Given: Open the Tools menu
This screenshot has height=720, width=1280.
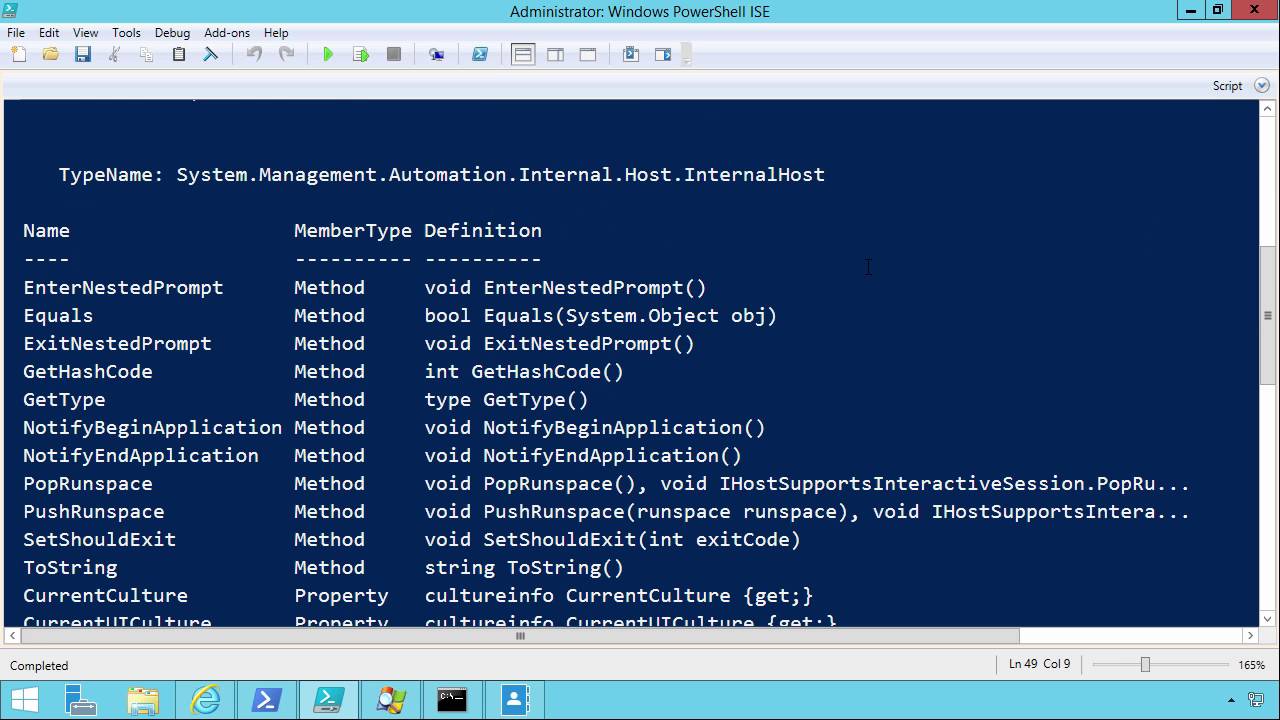Looking at the screenshot, I should [126, 33].
